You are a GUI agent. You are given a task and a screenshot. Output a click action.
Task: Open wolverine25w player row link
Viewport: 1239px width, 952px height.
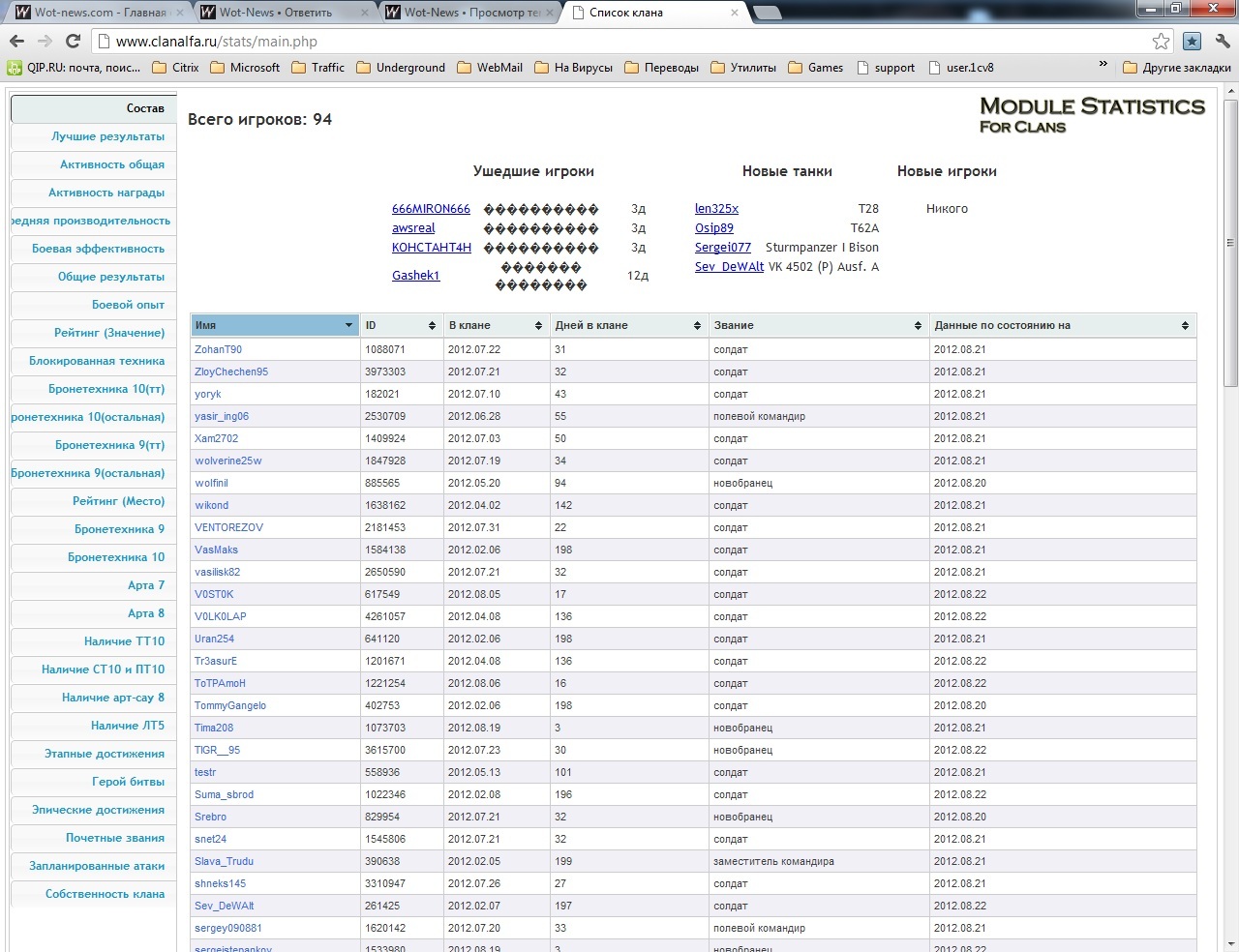[x=228, y=461]
